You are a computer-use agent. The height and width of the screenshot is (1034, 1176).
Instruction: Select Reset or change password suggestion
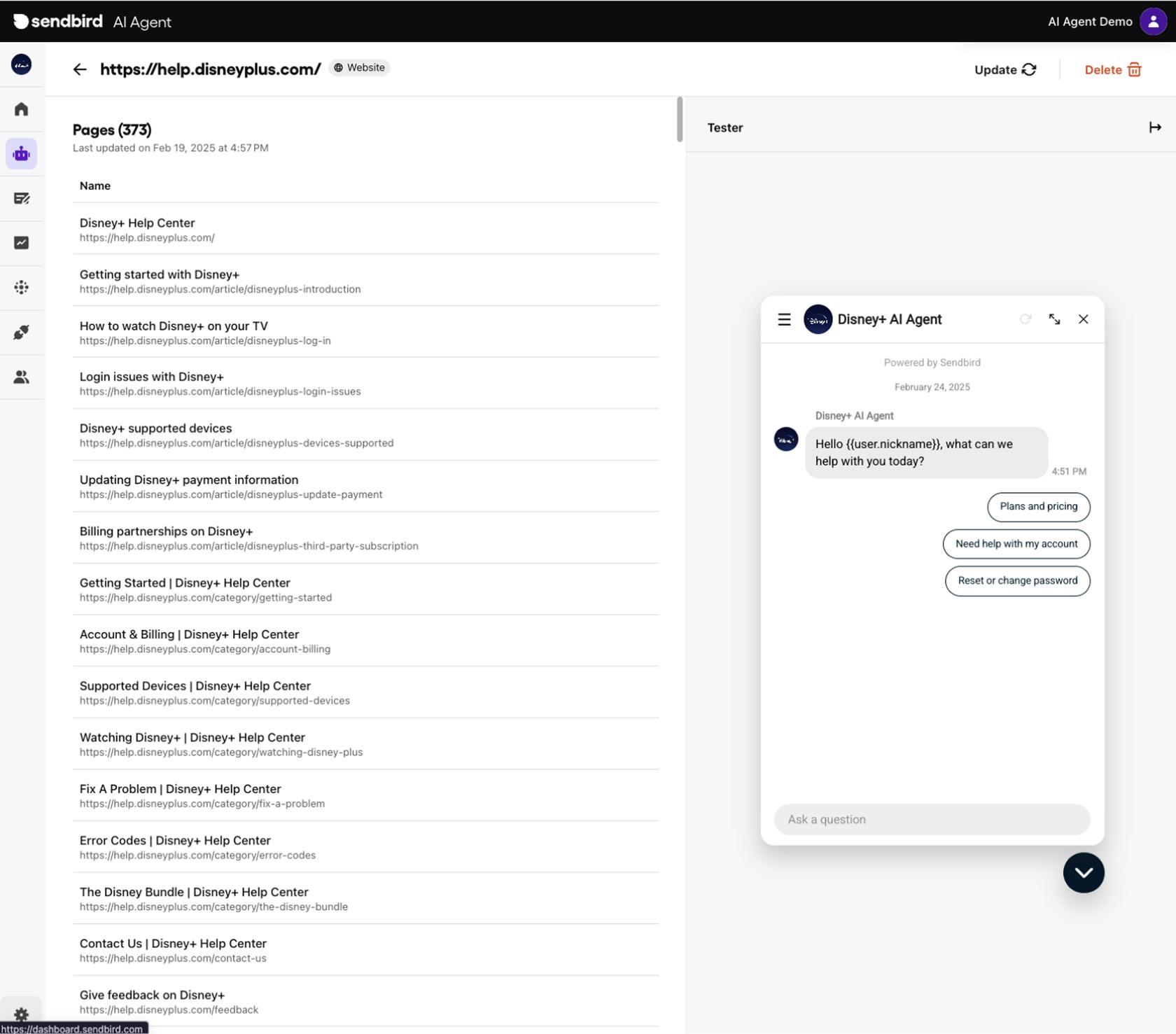(1017, 581)
